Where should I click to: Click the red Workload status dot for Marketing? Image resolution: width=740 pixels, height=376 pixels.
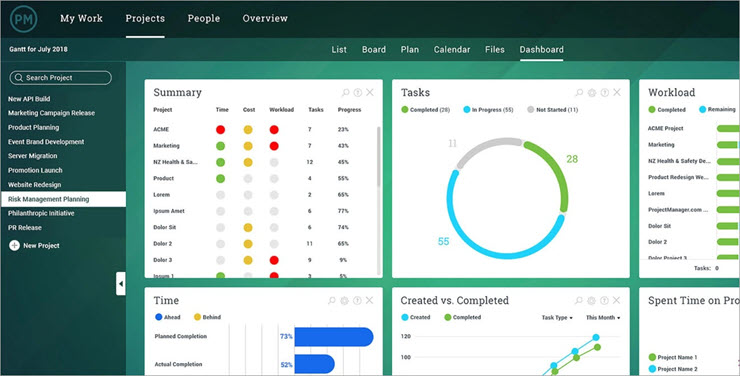[274, 146]
